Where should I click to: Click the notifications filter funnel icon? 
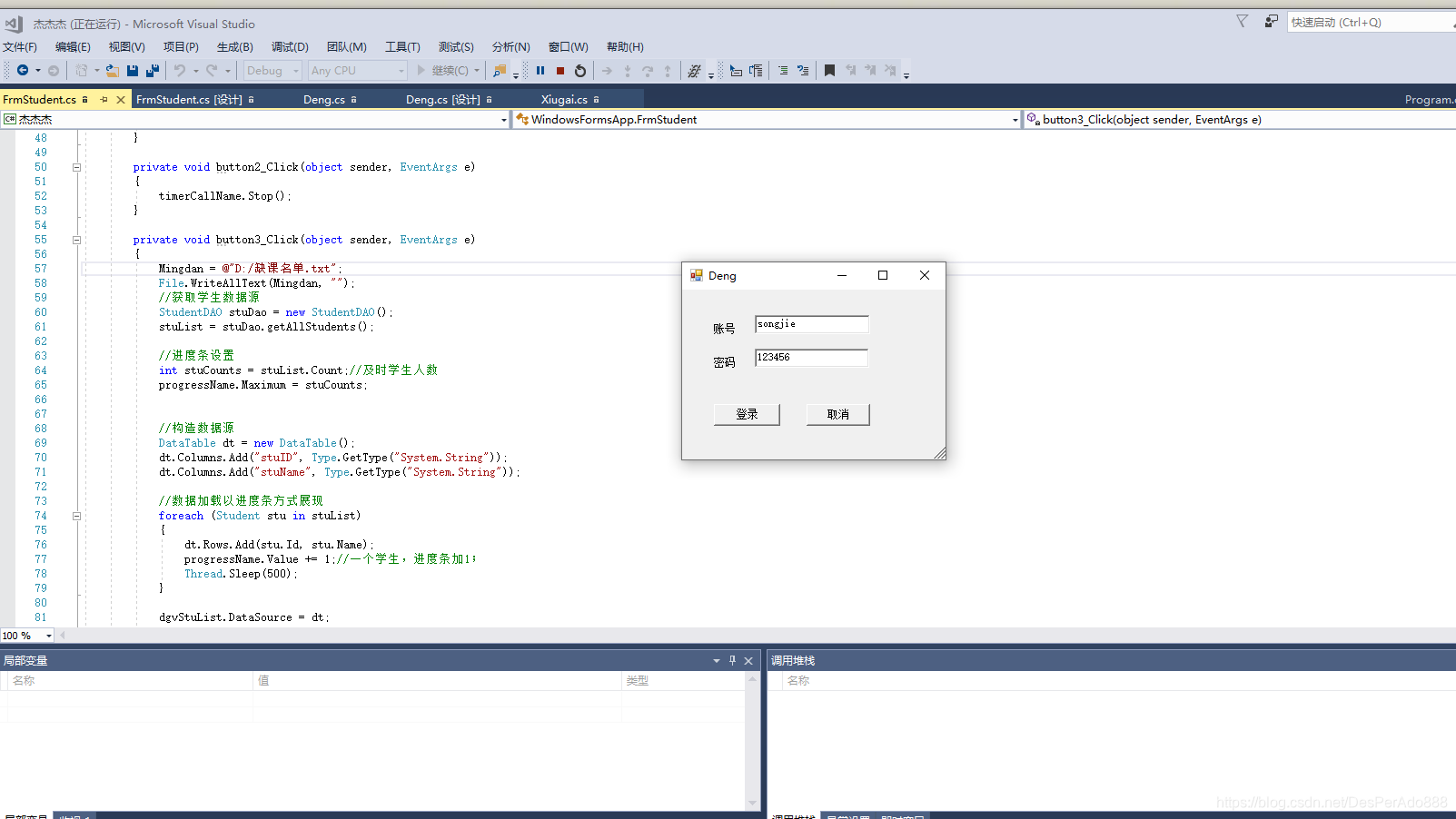(1242, 21)
